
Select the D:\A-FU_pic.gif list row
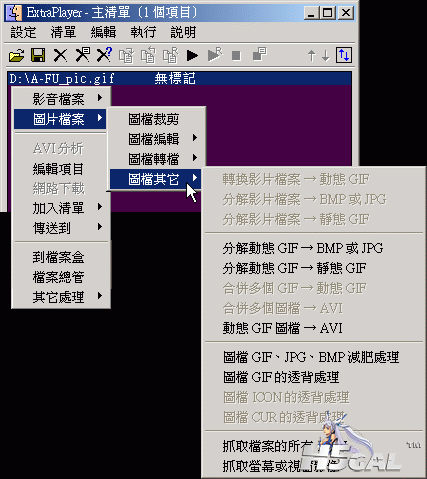[179, 79]
